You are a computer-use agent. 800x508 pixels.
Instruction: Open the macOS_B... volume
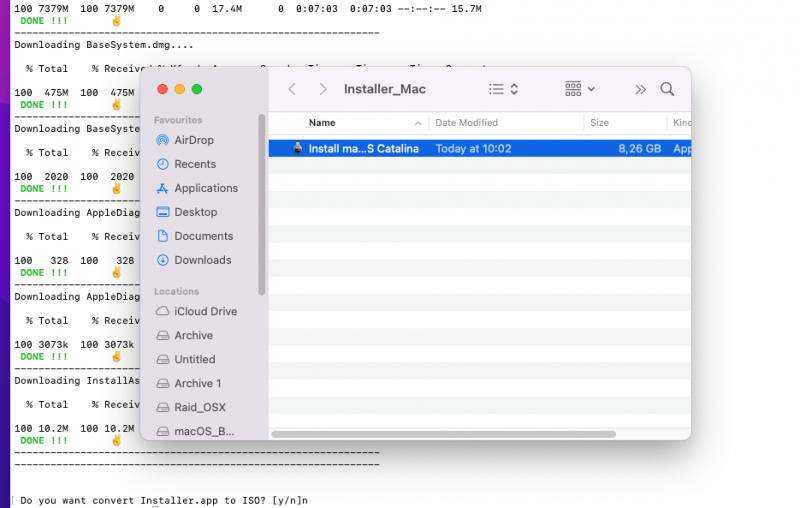[x=204, y=431]
